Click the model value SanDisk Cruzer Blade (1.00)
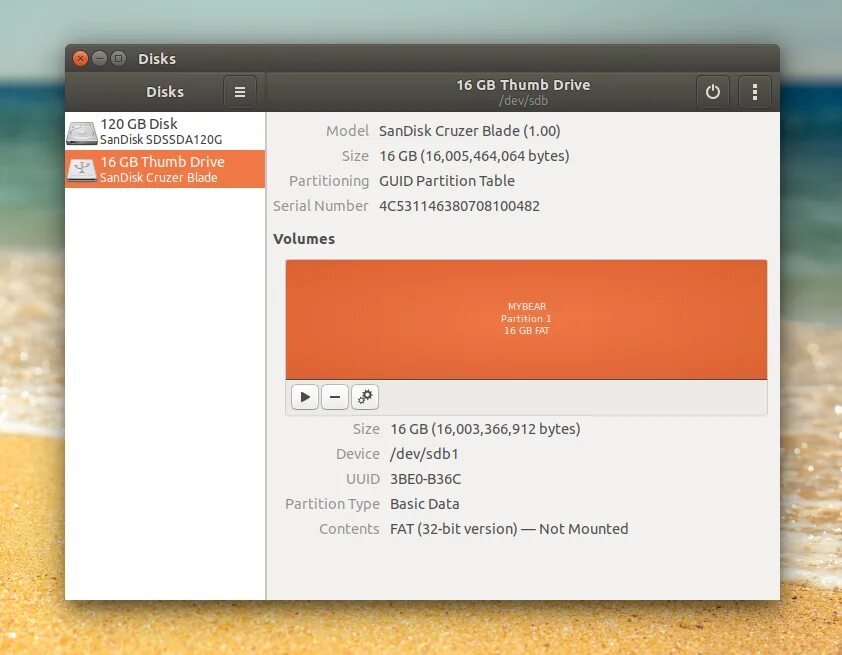This screenshot has width=842, height=655. tap(470, 131)
